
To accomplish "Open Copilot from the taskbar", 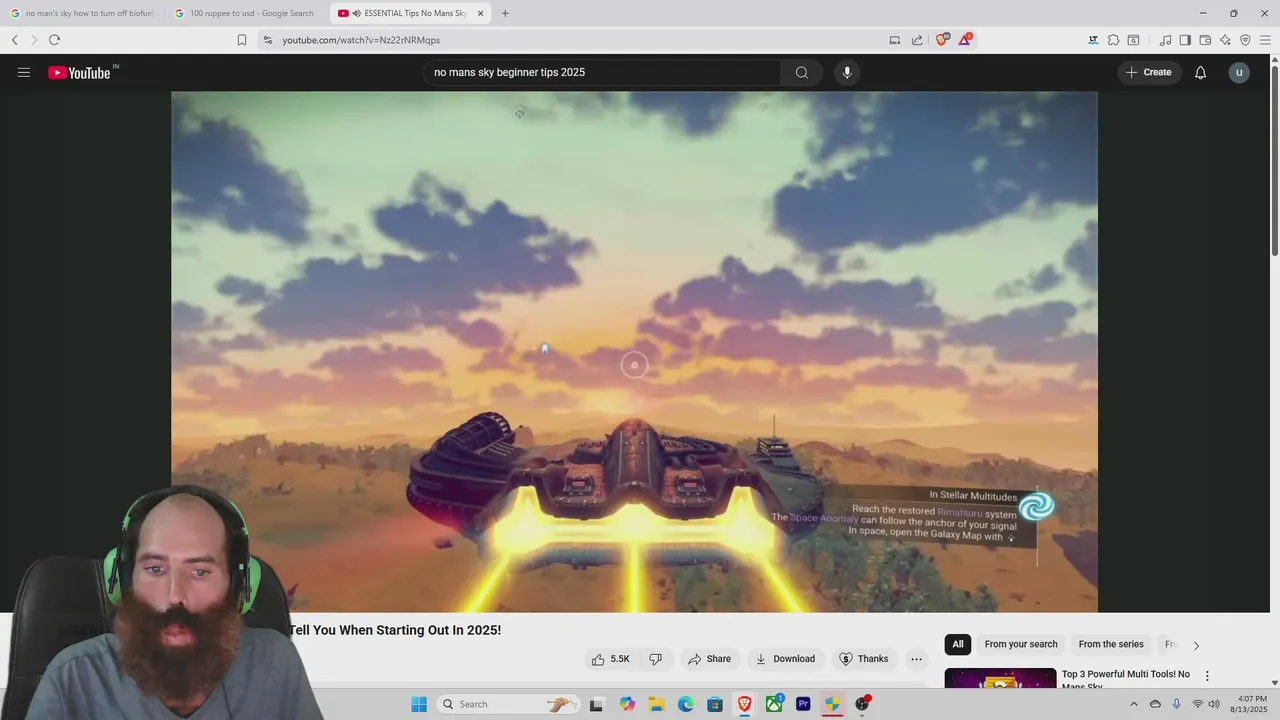I will 627,704.
